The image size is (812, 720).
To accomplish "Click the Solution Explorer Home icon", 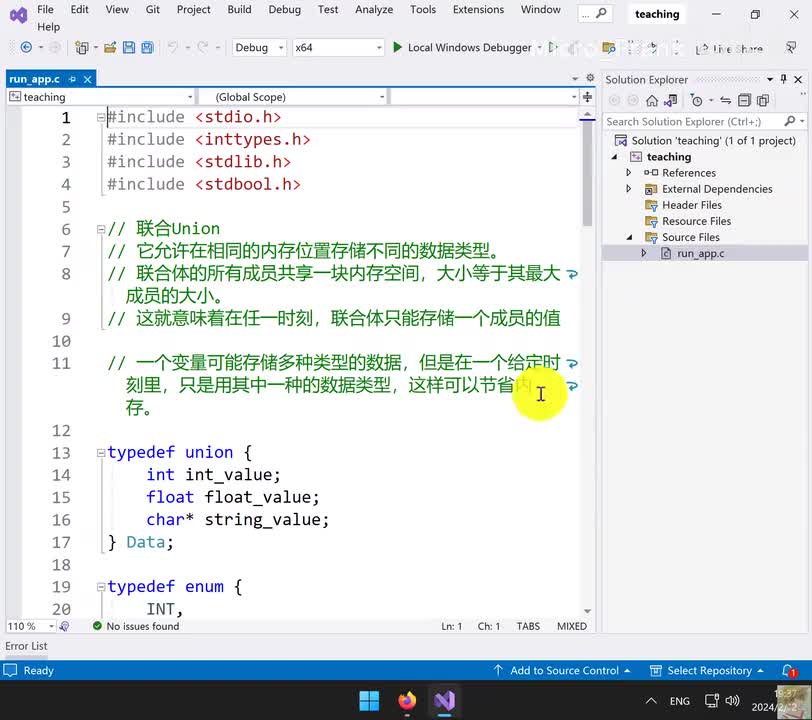I will pyautogui.click(x=652, y=100).
